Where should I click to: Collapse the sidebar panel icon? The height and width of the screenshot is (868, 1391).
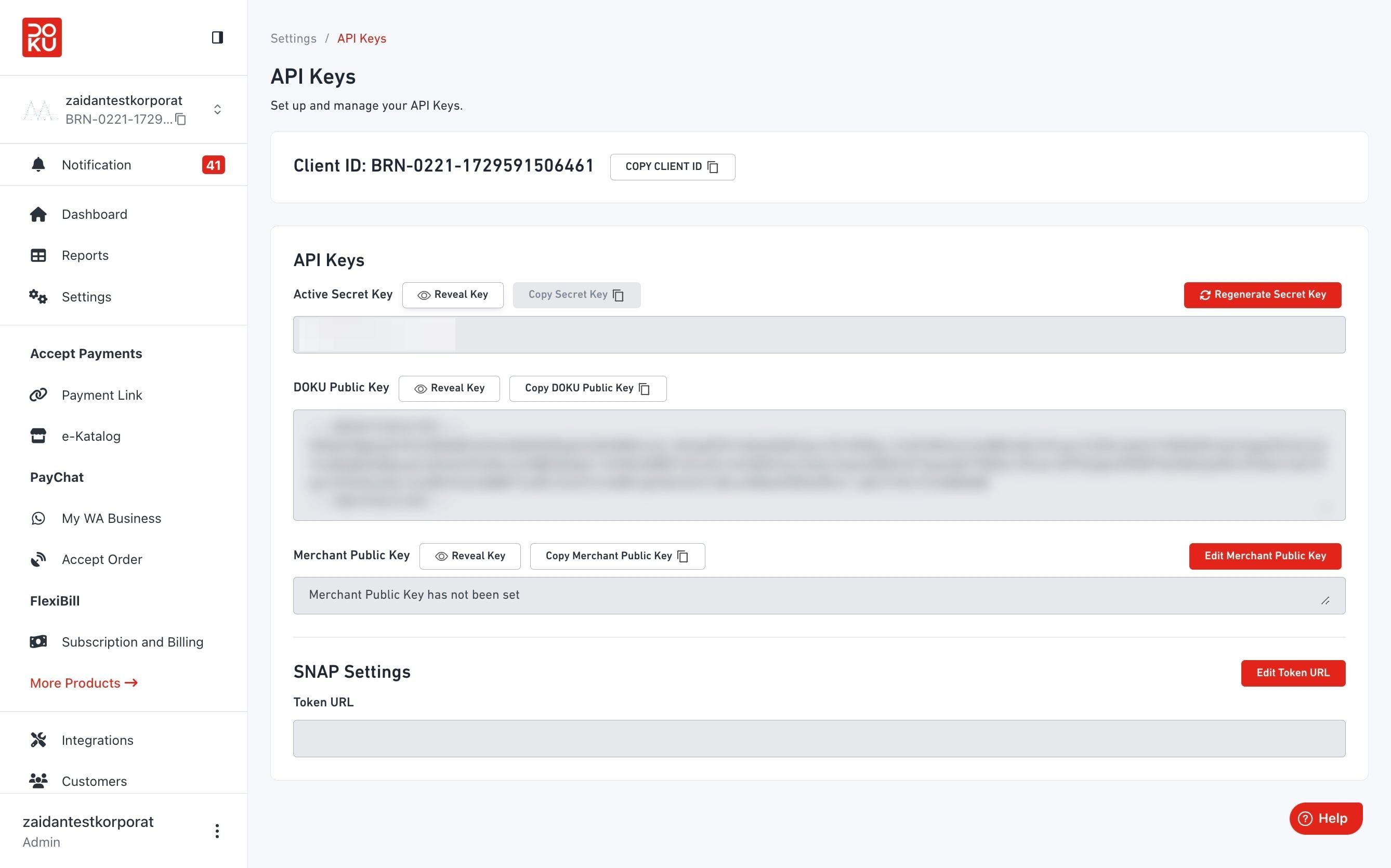(217, 37)
